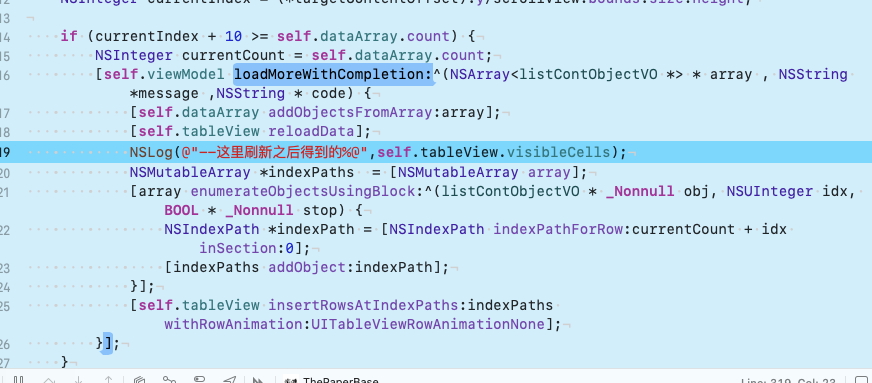Click inSection:0 argument
Screen dimensions: 872x383
[246, 248]
